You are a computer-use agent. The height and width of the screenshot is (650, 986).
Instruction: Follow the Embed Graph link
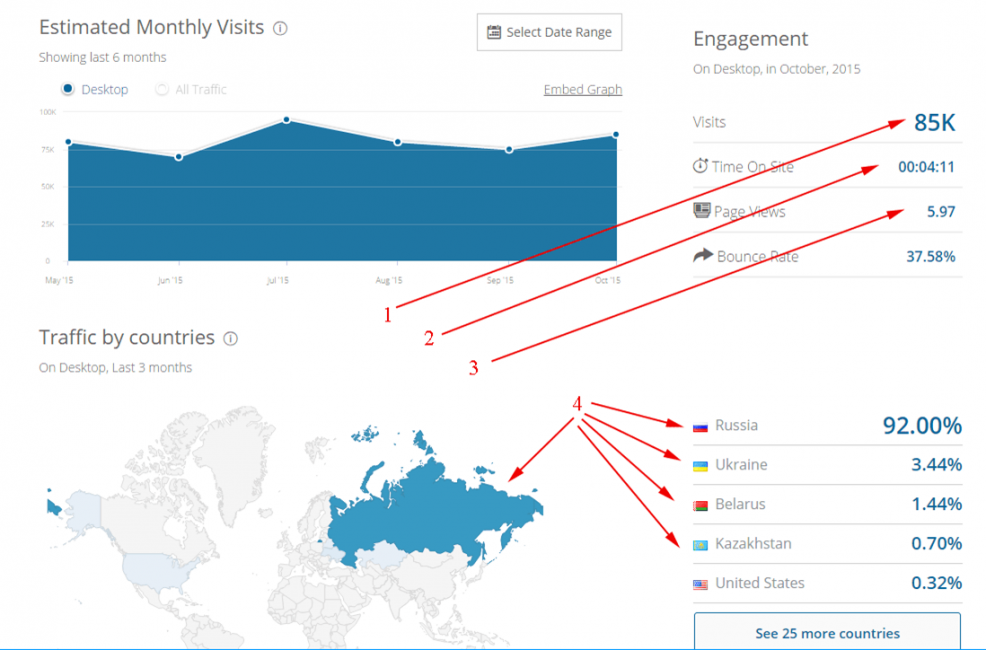coord(582,89)
